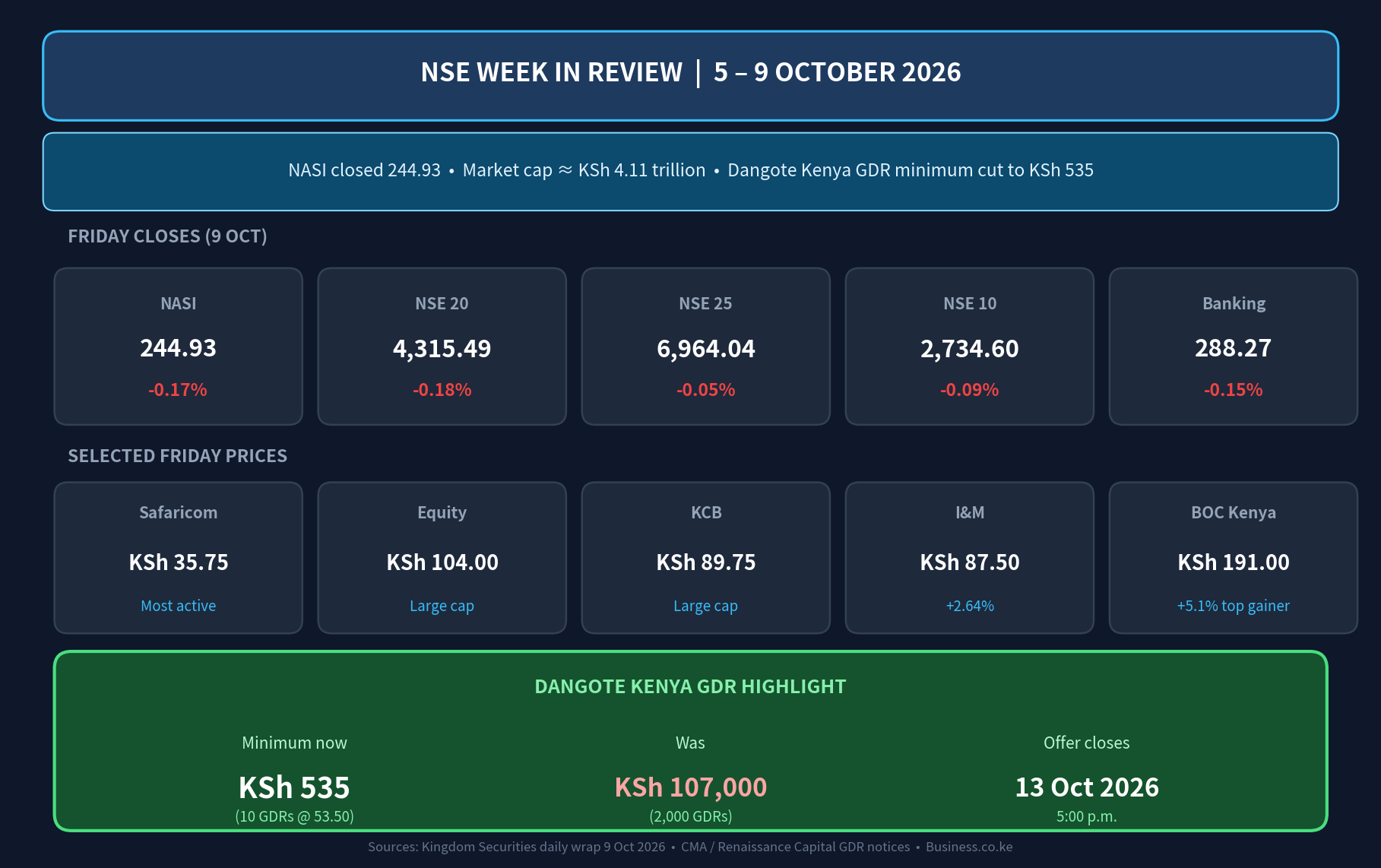The height and width of the screenshot is (868, 1381).
Task: Select the 6,964.04 NSE 25 value
Action: point(705,349)
